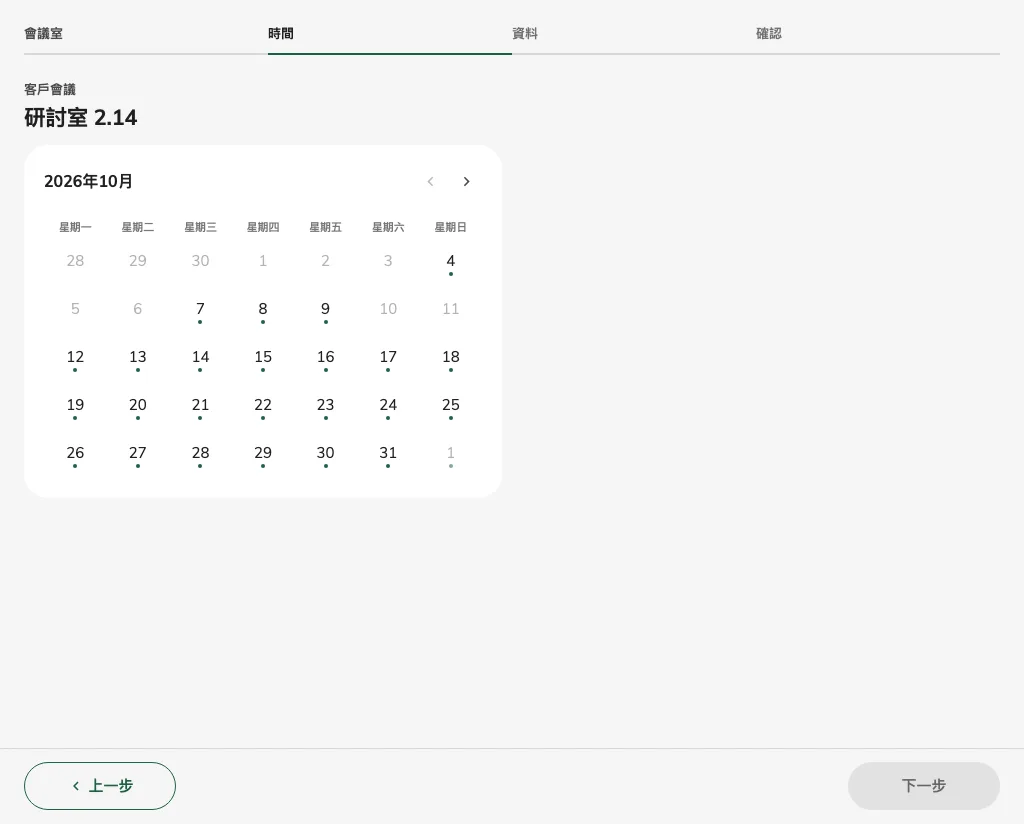Pick October 31 as the date

tap(388, 453)
